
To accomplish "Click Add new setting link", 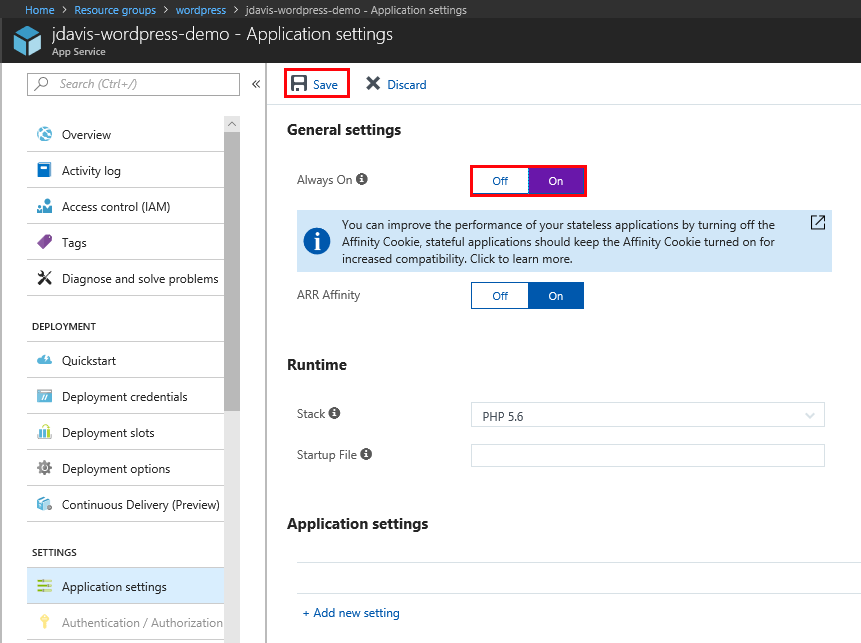I will 351,613.
